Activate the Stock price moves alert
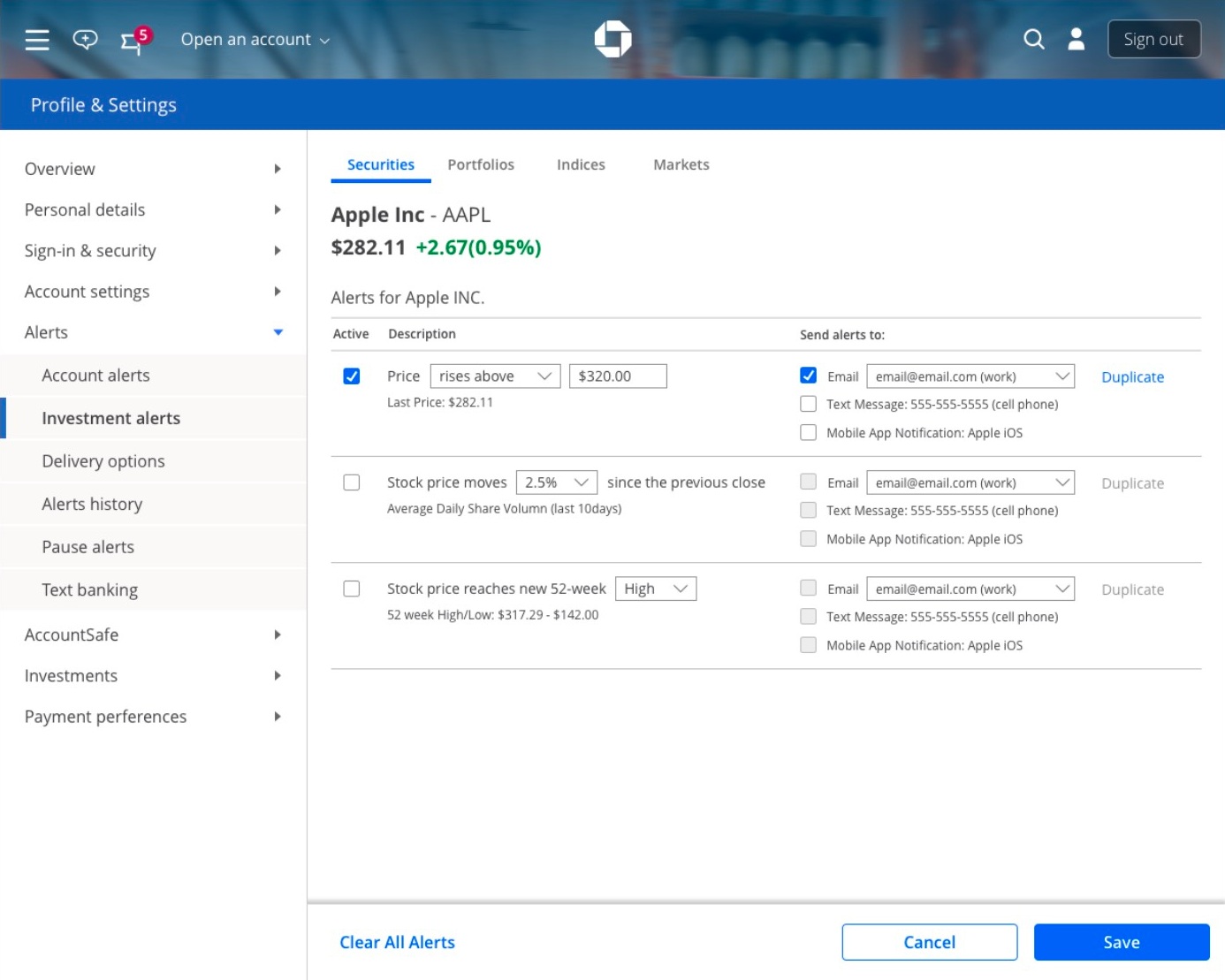 (352, 482)
